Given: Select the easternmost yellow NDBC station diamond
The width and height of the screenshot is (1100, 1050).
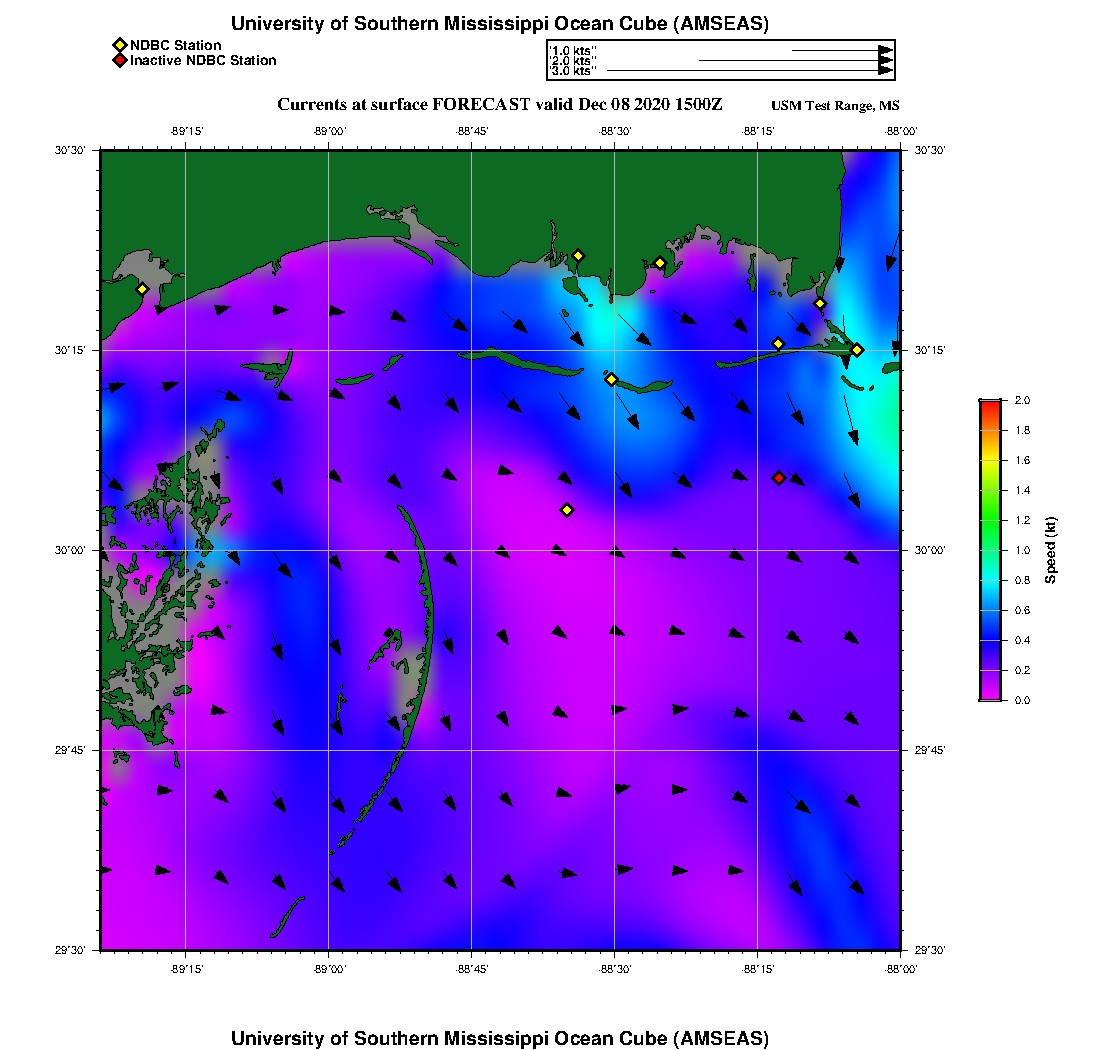Looking at the screenshot, I should (x=857, y=350).
